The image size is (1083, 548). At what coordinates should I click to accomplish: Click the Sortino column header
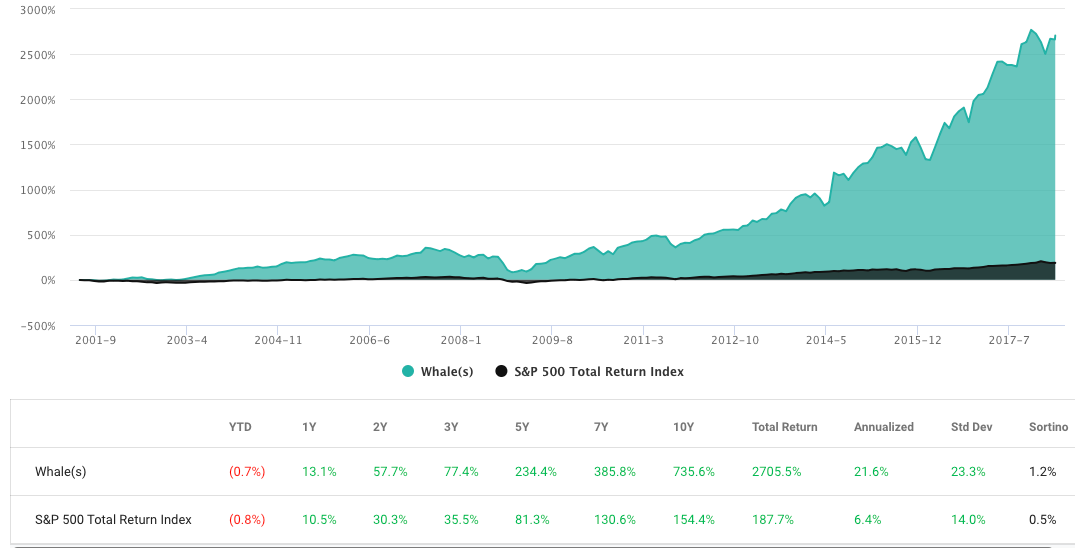click(x=1048, y=427)
